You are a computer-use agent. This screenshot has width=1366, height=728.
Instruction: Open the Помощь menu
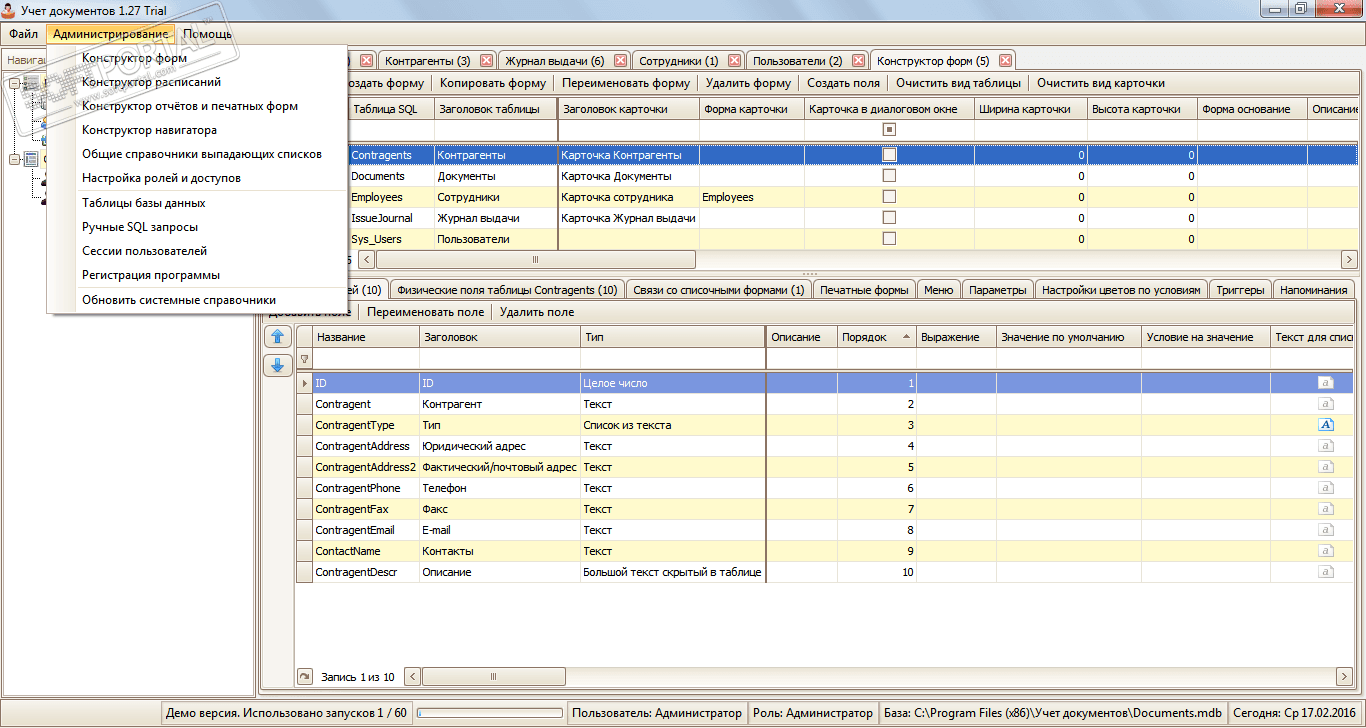[x=207, y=34]
